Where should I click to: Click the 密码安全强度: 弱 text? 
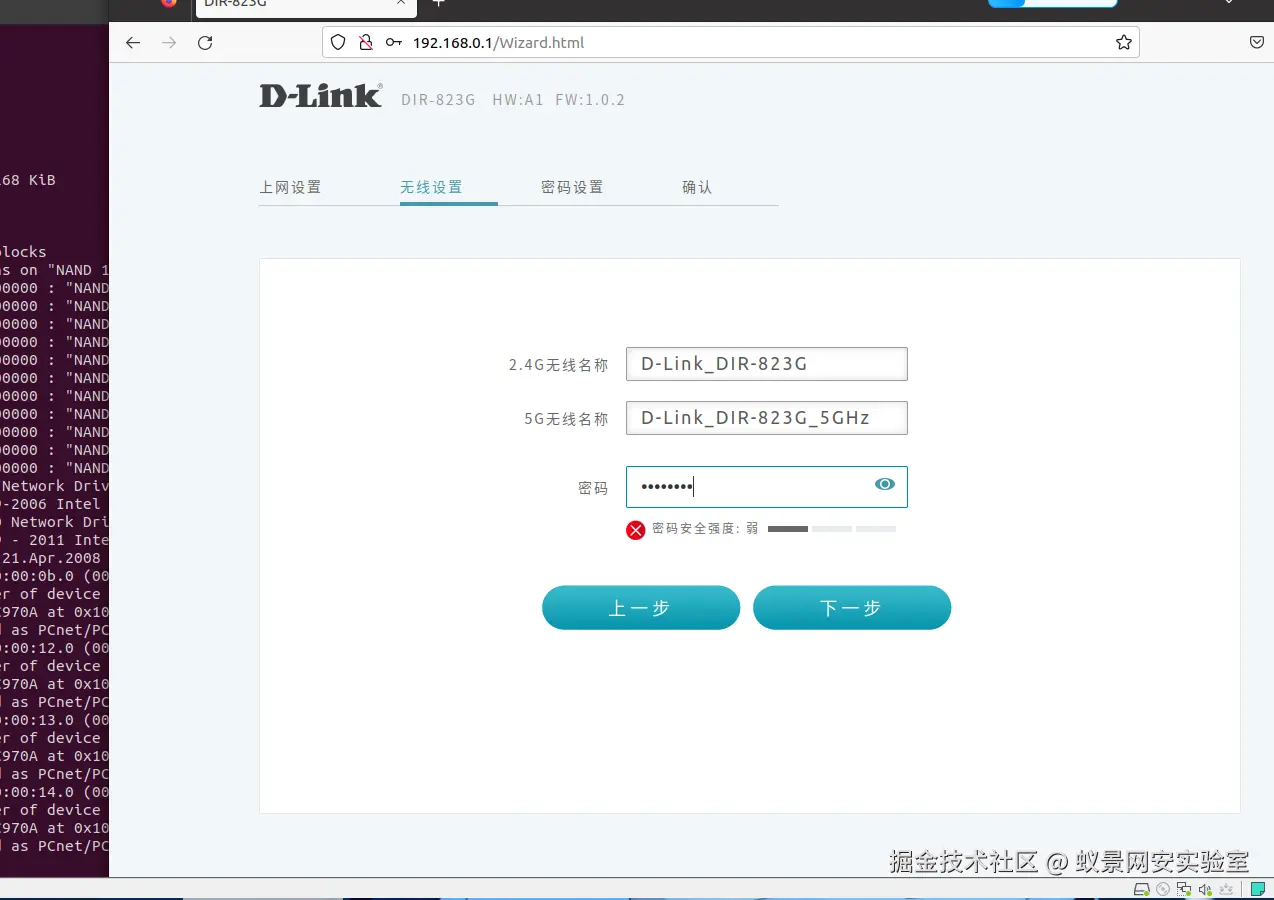705,529
